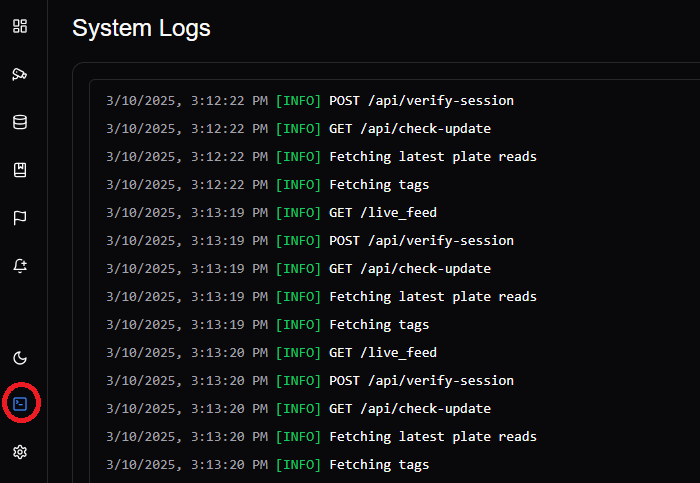Select 3:12:22 PM 'POST /api/verify-session' log line
The width and height of the screenshot is (700, 483).
pyautogui.click(x=310, y=101)
